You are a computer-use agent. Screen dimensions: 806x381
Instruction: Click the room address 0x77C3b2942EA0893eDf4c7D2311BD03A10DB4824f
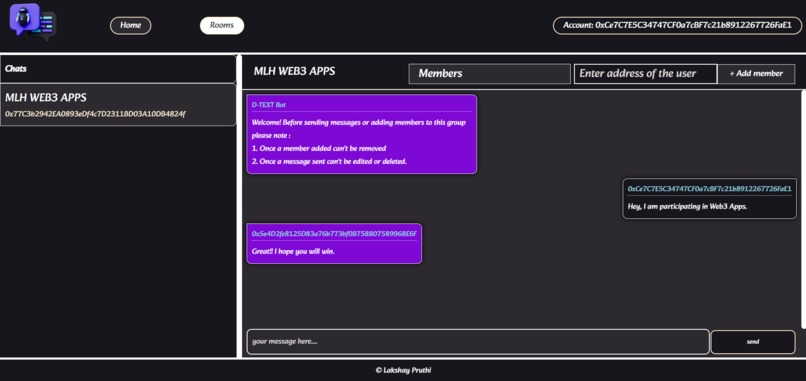tap(95, 114)
